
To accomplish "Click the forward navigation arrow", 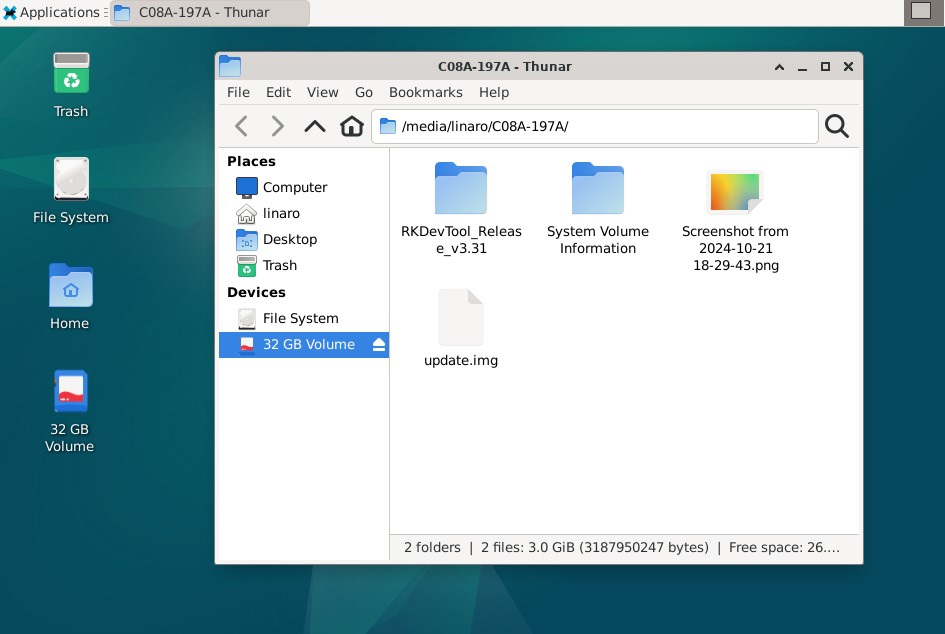I will [x=278, y=125].
